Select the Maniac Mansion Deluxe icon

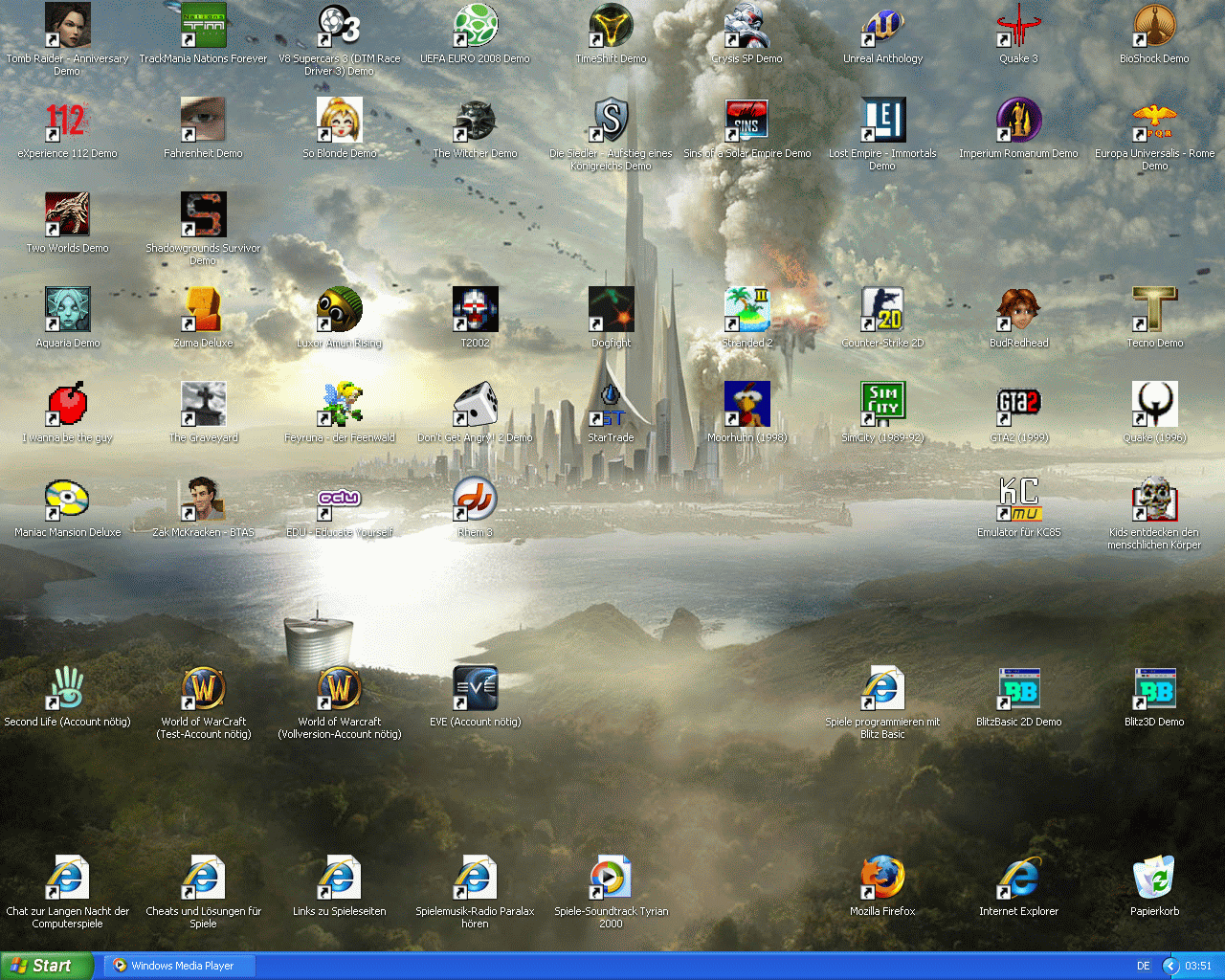click(67, 500)
